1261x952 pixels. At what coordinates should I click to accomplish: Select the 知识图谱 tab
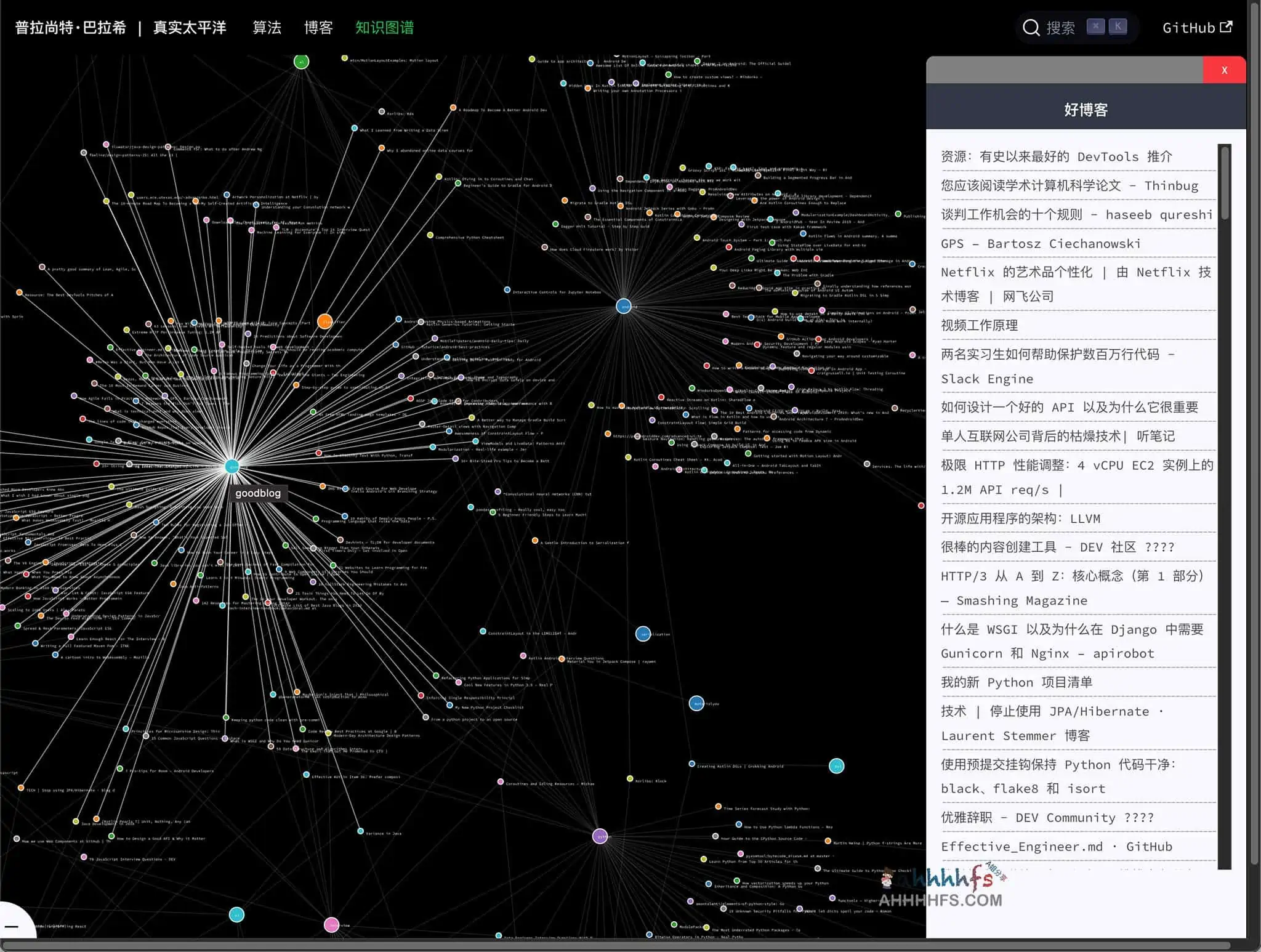coord(384,28)
